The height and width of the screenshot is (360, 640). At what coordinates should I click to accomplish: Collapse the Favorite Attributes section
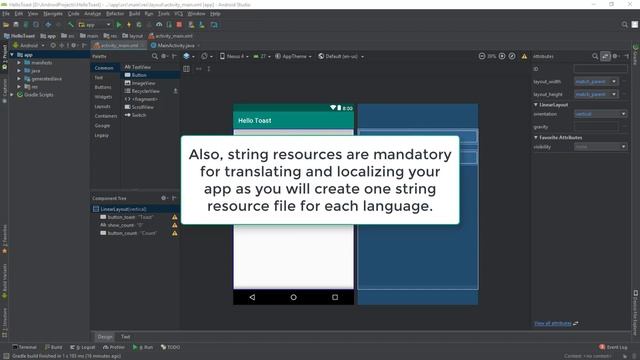click(536, 138)
